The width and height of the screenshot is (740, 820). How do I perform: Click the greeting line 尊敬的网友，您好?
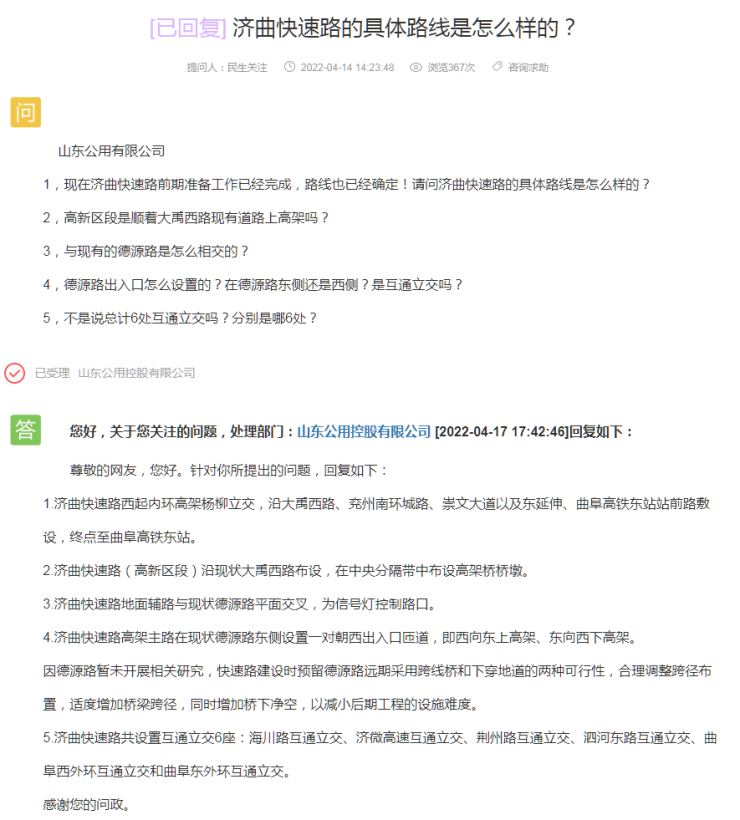[x=229, y=471]
